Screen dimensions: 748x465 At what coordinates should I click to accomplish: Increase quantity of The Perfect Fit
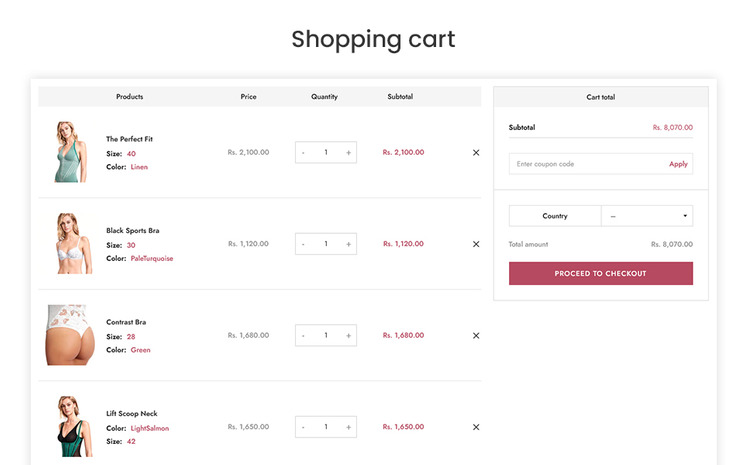[349, 153]
